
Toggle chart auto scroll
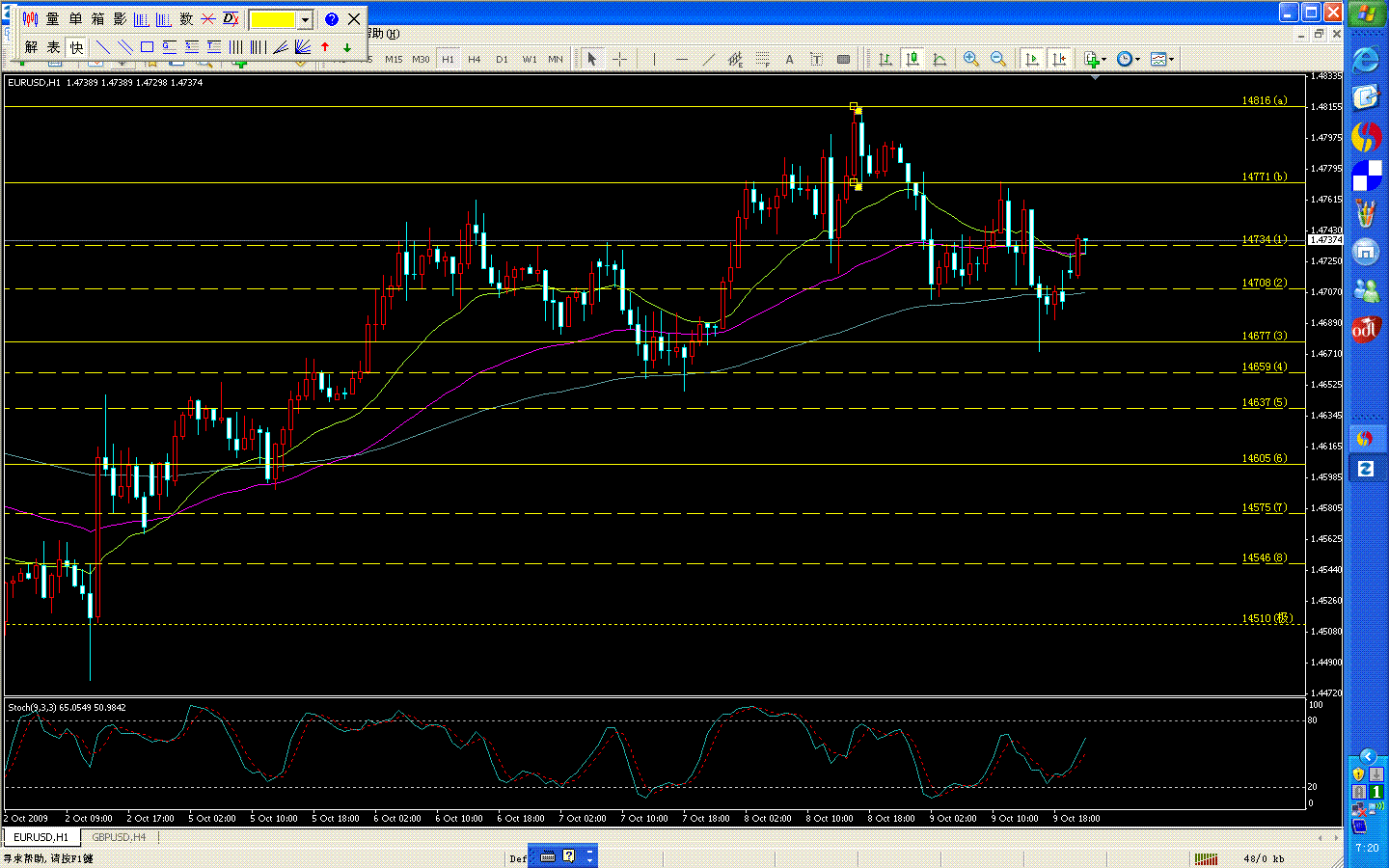[x=1032, y=60]
